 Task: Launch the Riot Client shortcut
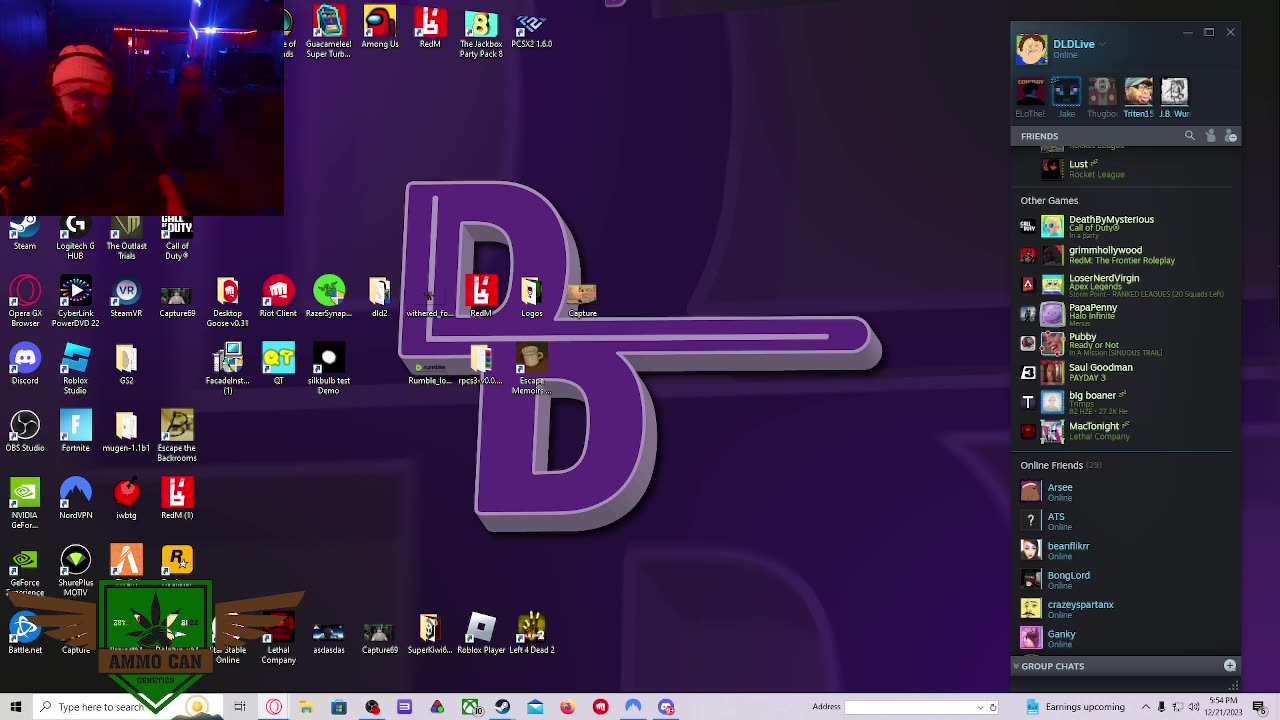[278, 299]
